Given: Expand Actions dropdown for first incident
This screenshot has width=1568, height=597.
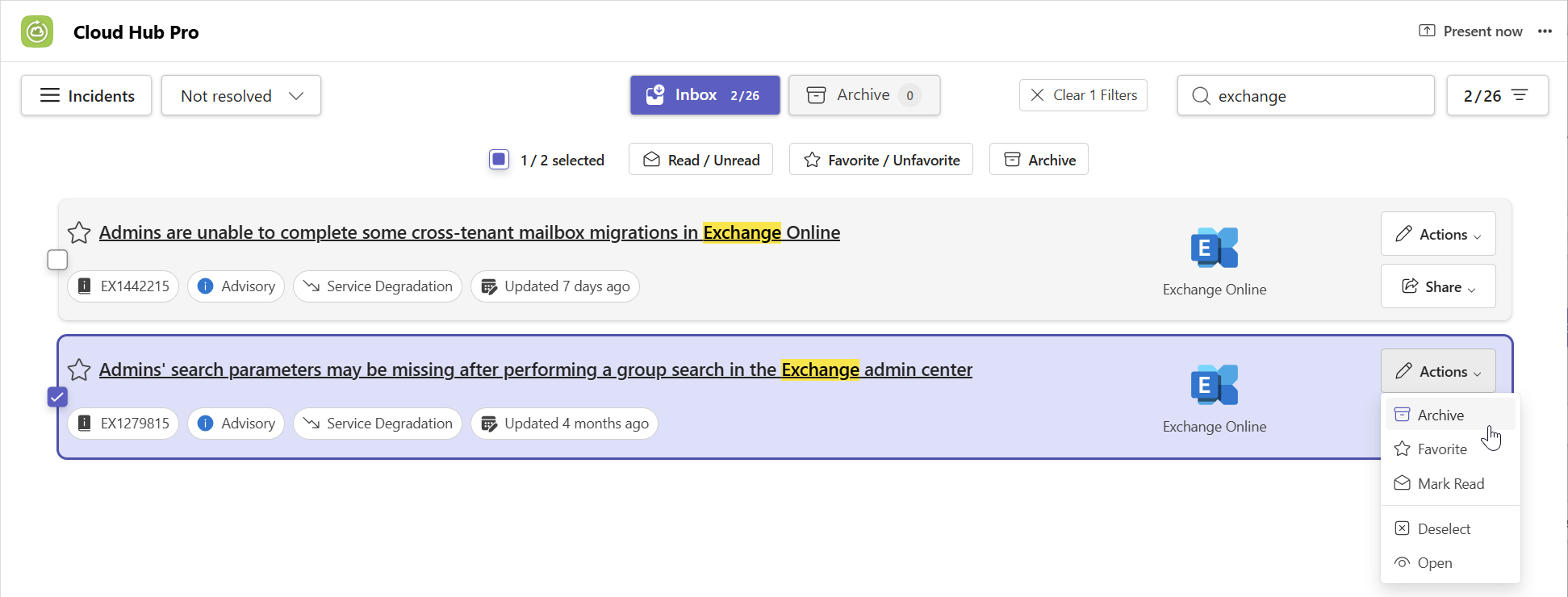Looking at the screenshot, I should [1438, 234].
